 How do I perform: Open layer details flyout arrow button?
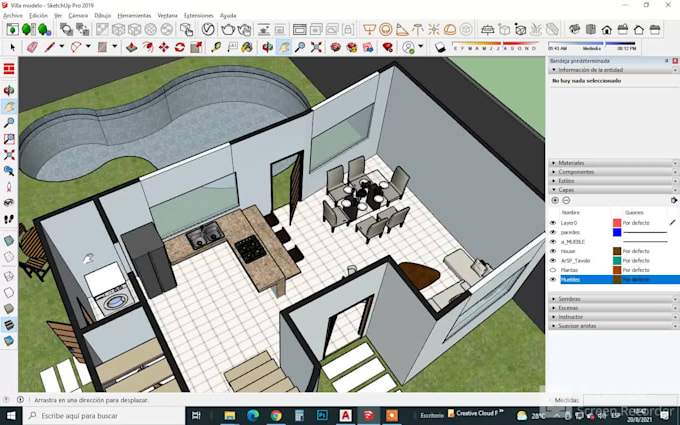[673, 200]
